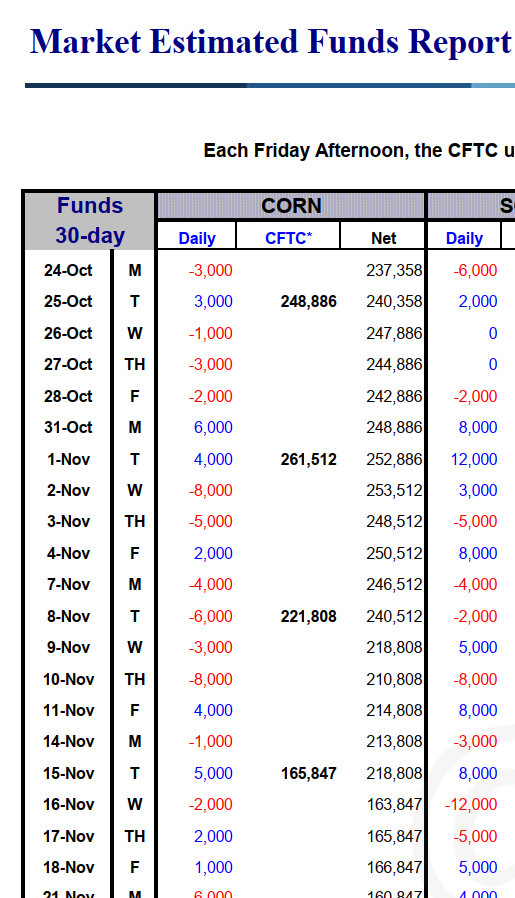
Task: Click the Each Friday Afternoon note text
Action: pos(359,151)
